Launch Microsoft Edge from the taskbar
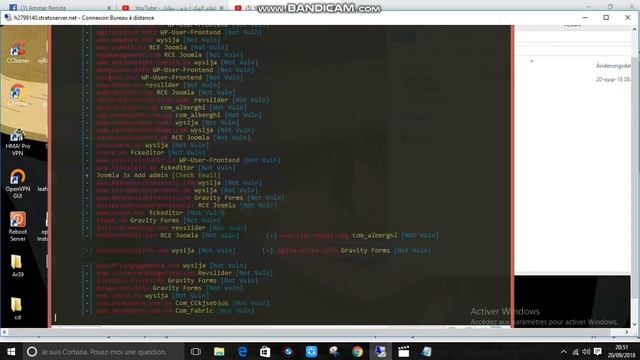 pos(242,351)
